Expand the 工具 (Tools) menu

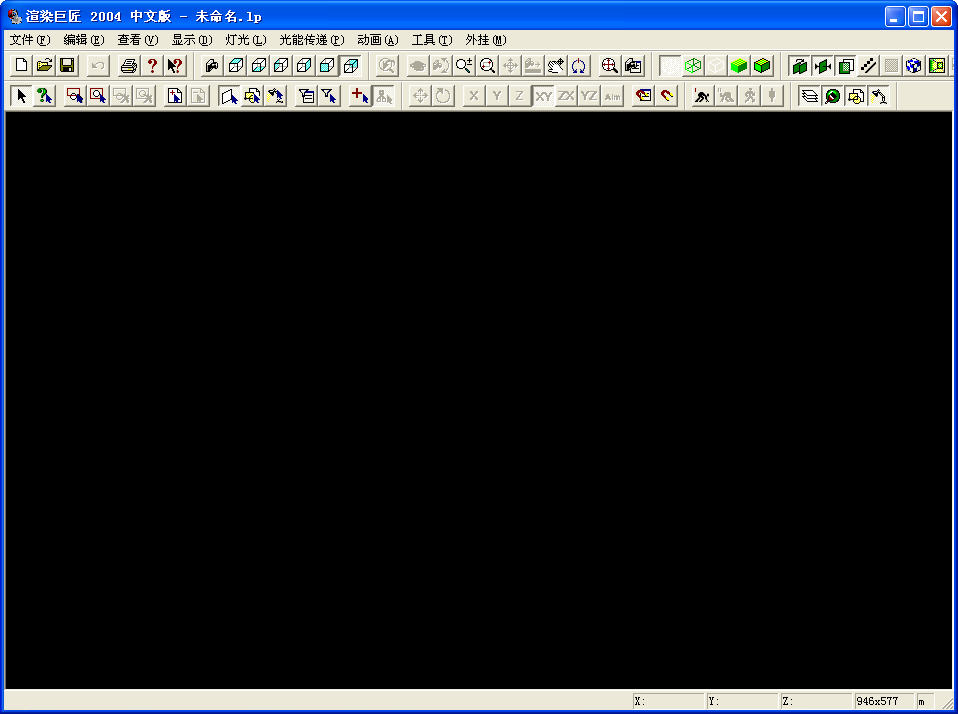431,40
